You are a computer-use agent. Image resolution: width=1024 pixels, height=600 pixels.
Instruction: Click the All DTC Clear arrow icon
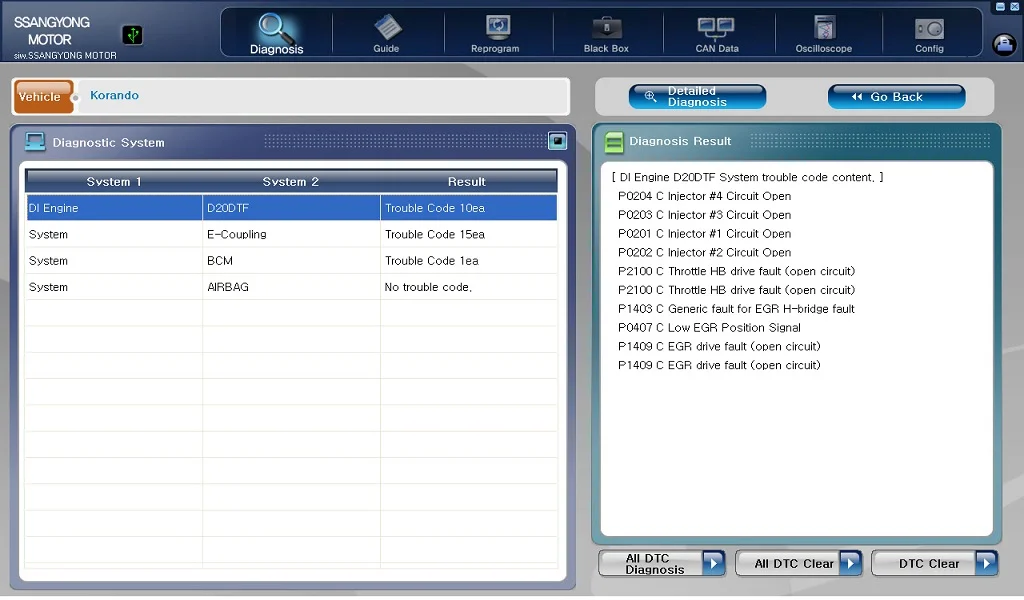[850, 563]
